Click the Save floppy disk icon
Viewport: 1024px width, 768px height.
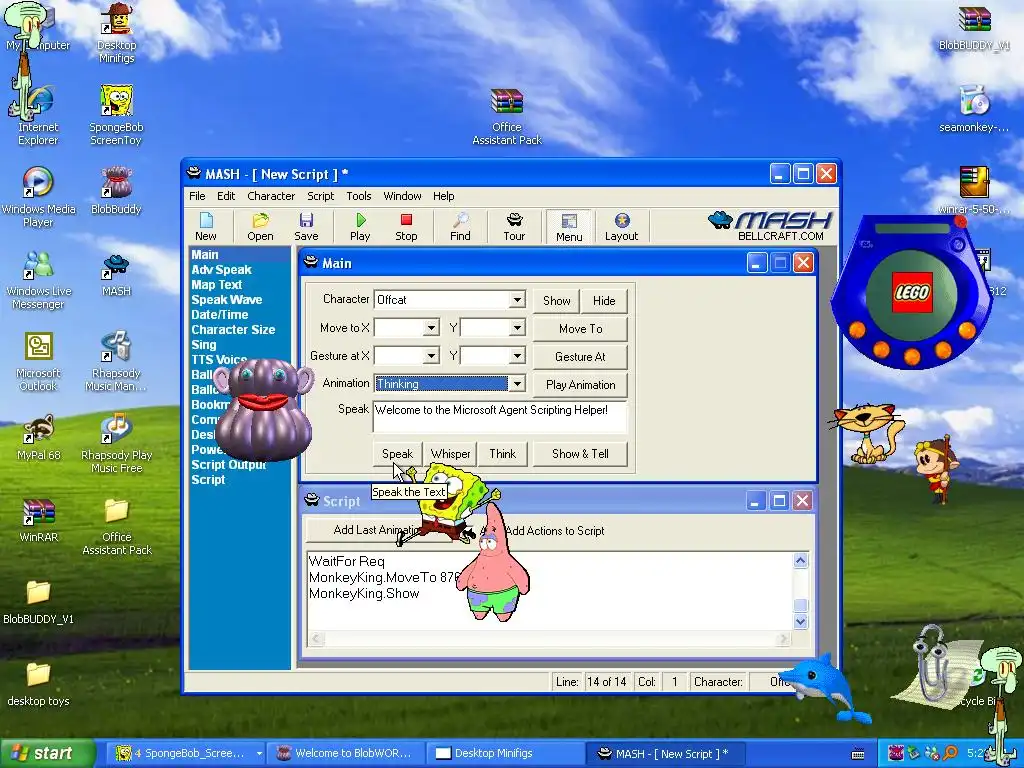point(306,227)
